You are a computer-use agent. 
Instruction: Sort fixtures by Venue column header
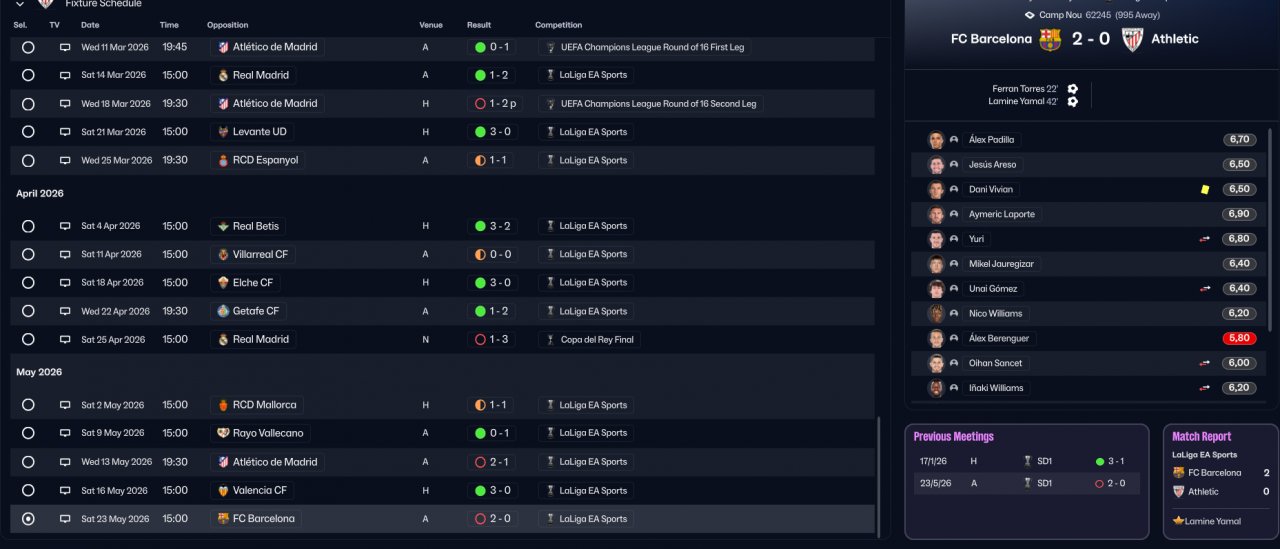(x=431, y=25)
